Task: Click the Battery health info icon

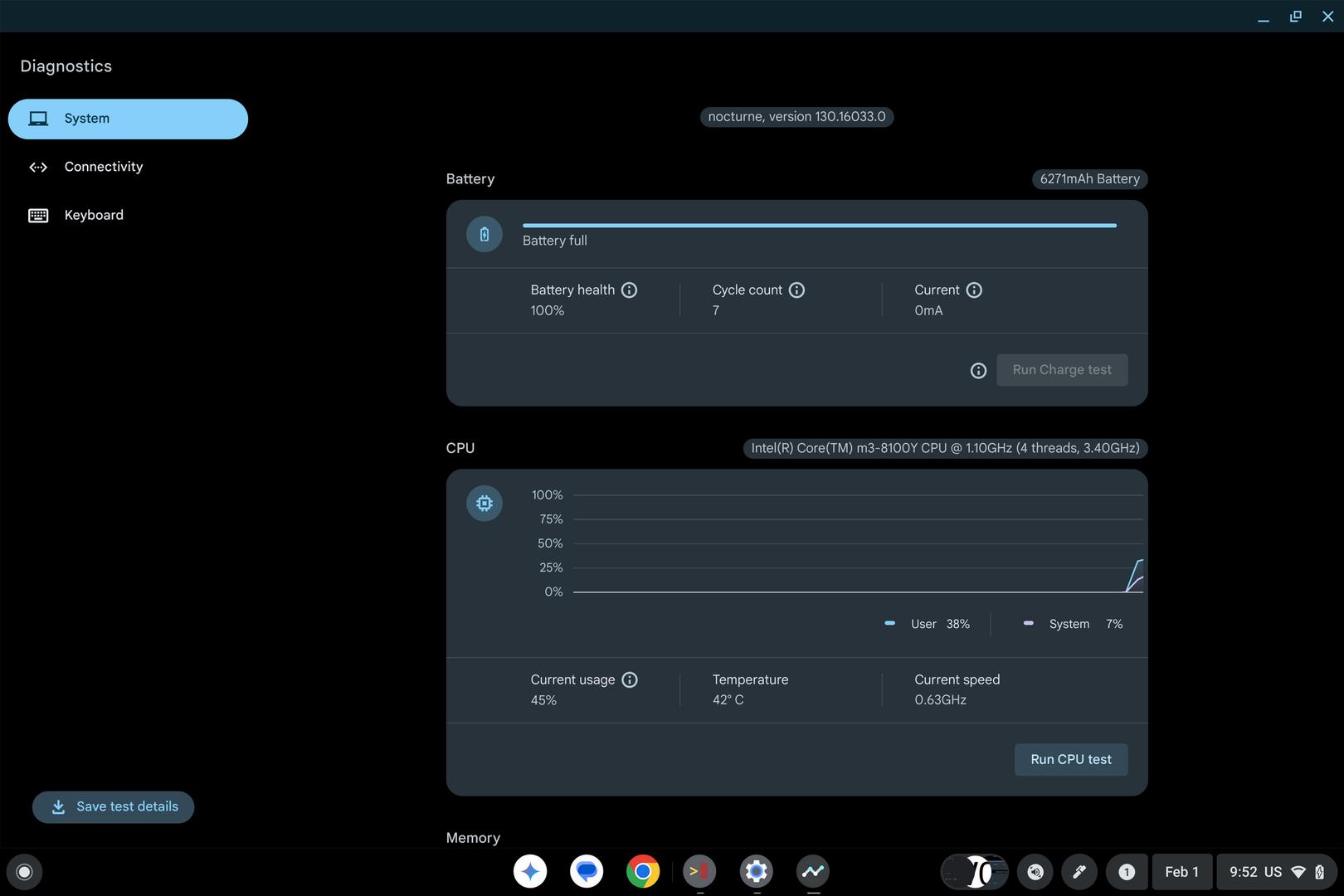Action: pos(629,290)
